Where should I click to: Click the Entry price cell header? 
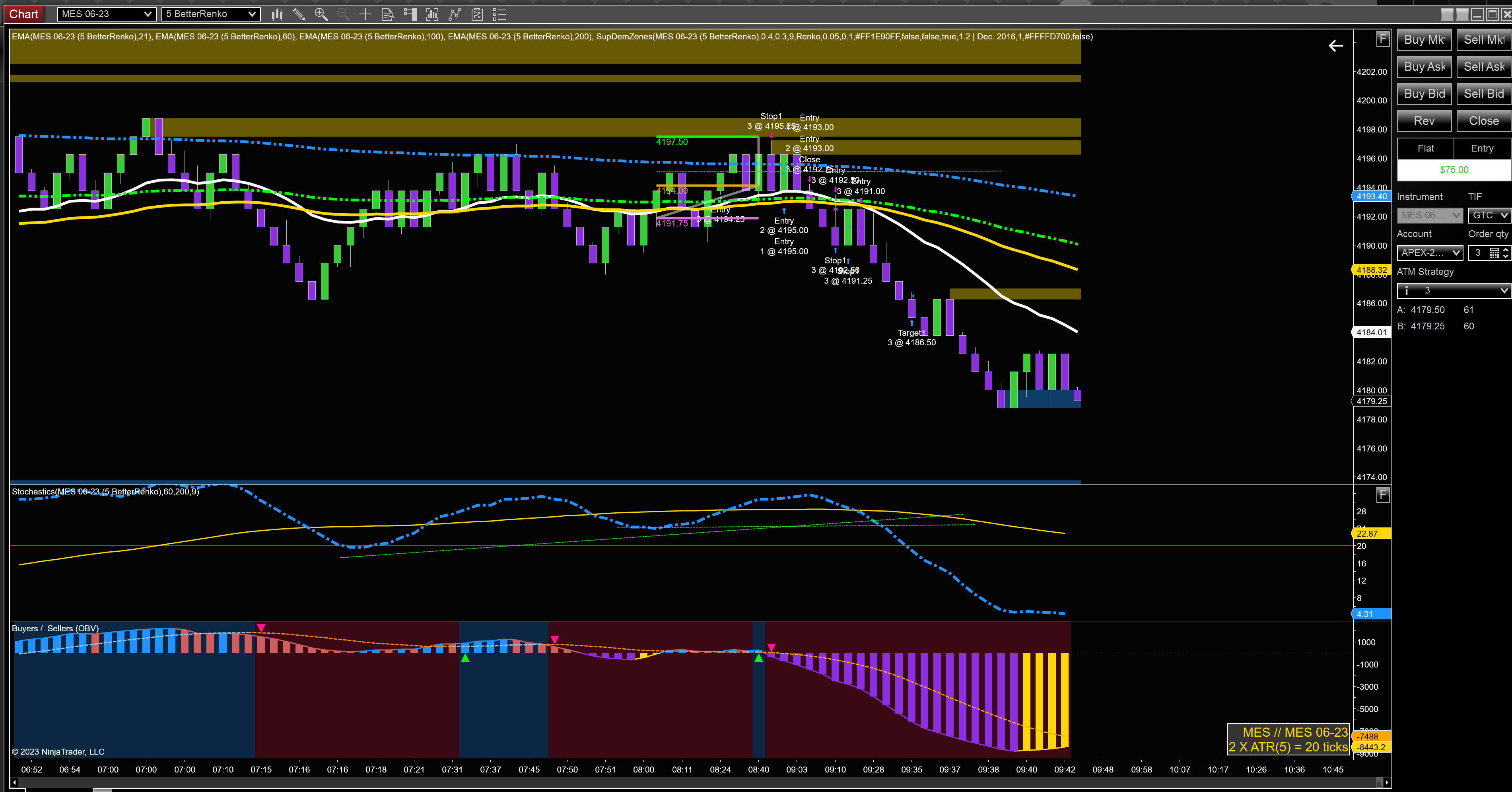click(1482, 148)
